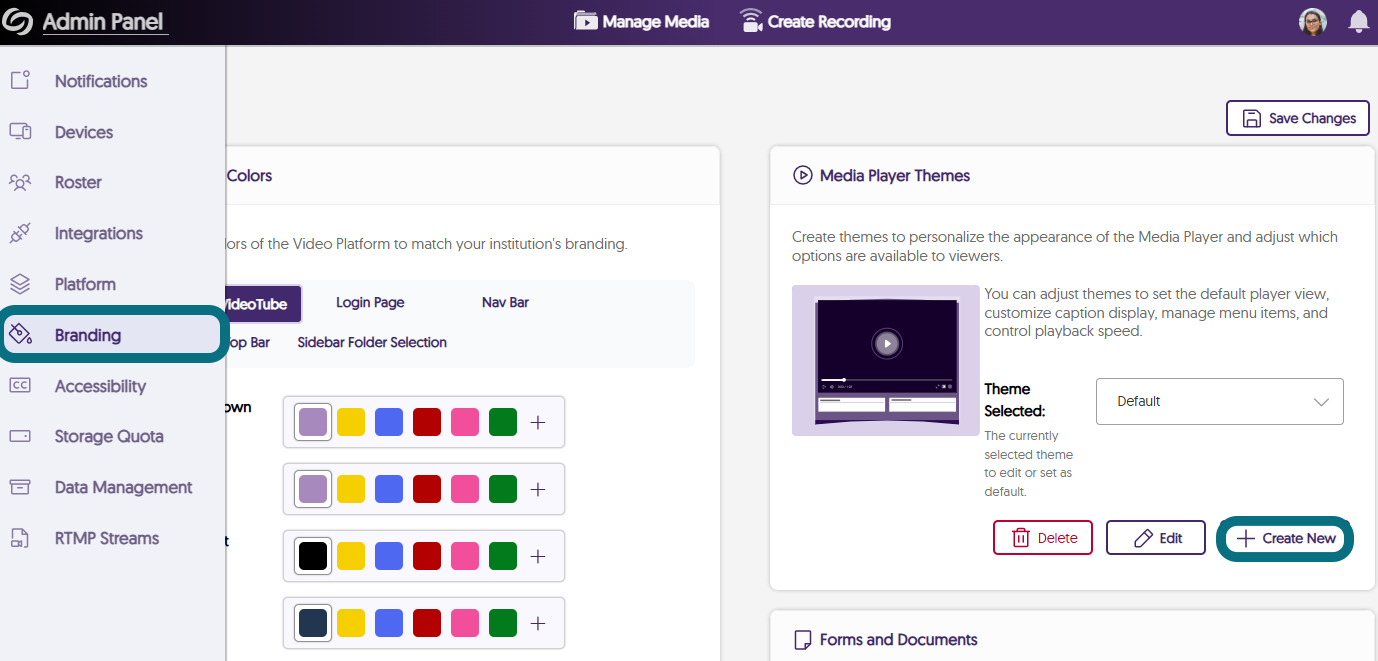Switch to the Login Page tab
1378x661 pixels.
point(370,302)
